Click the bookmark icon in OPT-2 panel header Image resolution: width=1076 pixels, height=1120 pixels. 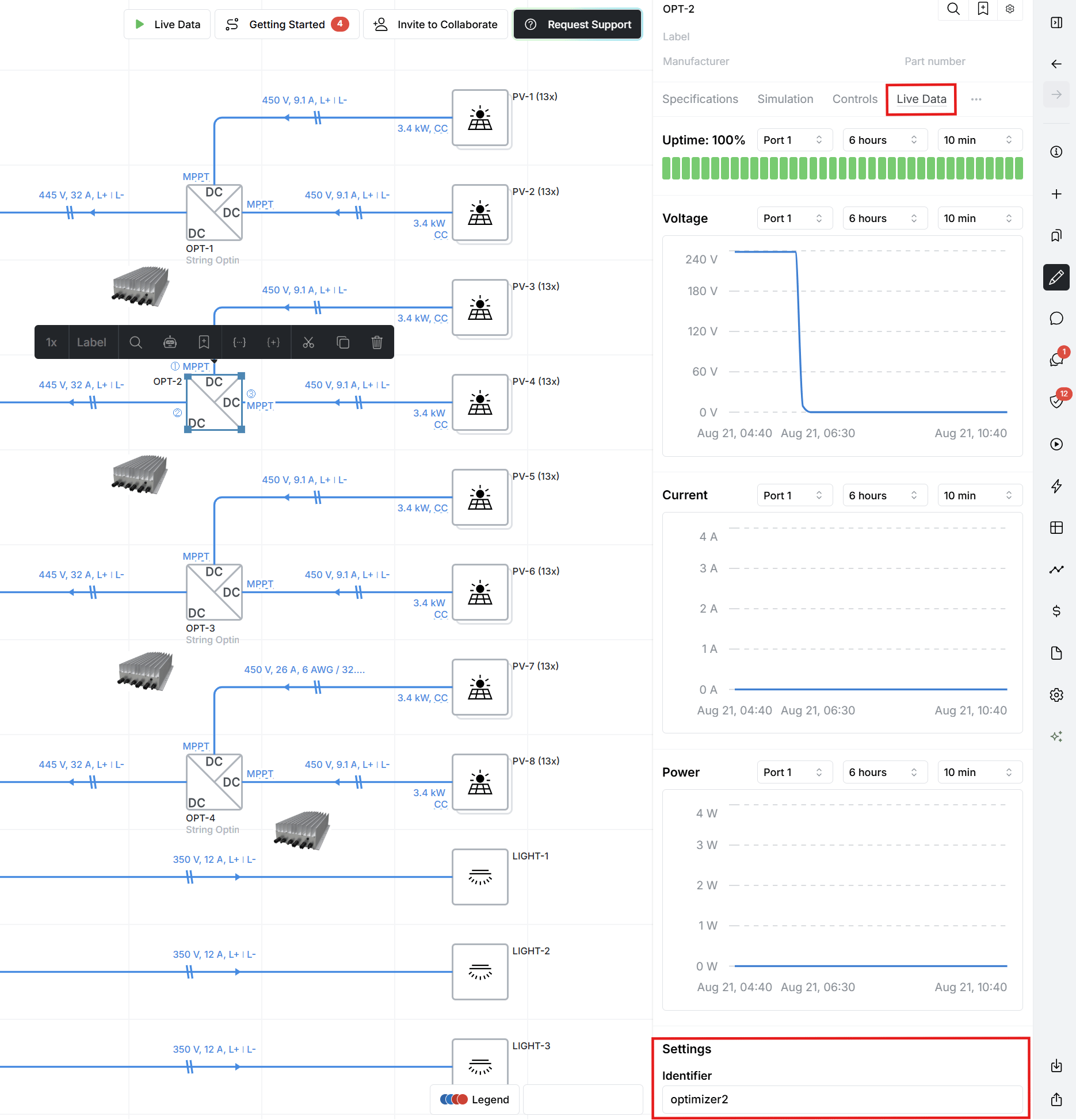pos(983,9)
